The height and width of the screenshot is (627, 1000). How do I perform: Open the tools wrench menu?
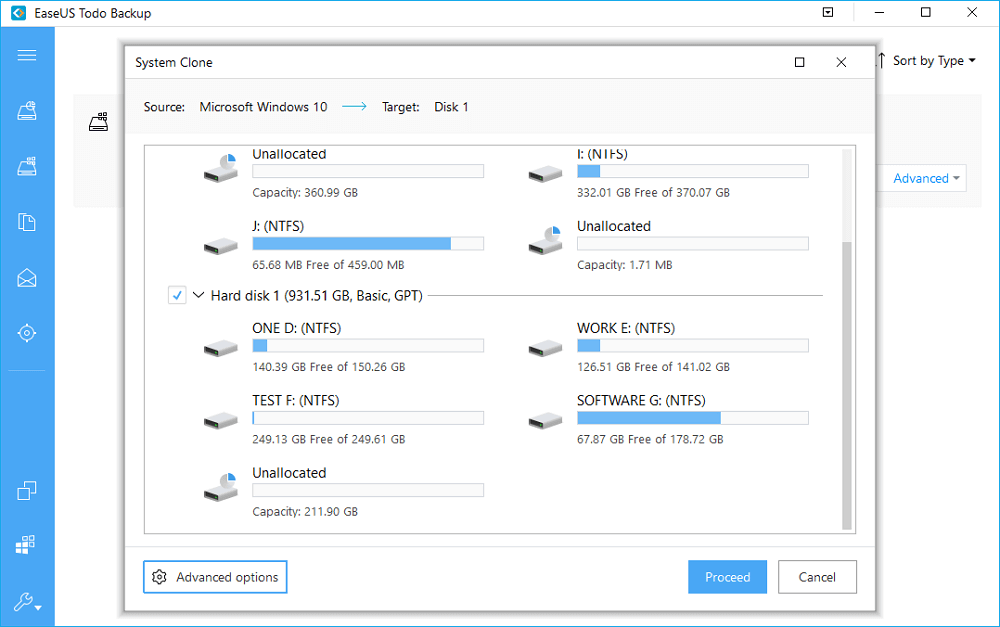27,601
